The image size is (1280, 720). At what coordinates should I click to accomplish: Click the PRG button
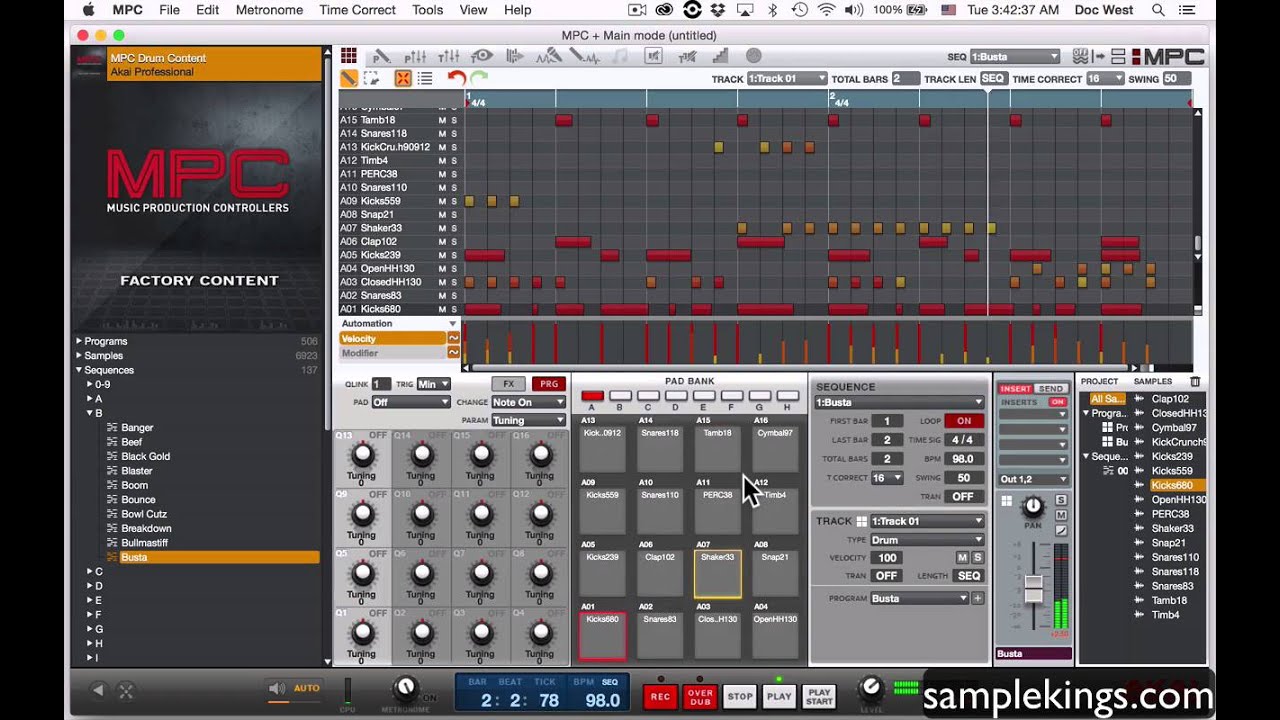[548, 384]
